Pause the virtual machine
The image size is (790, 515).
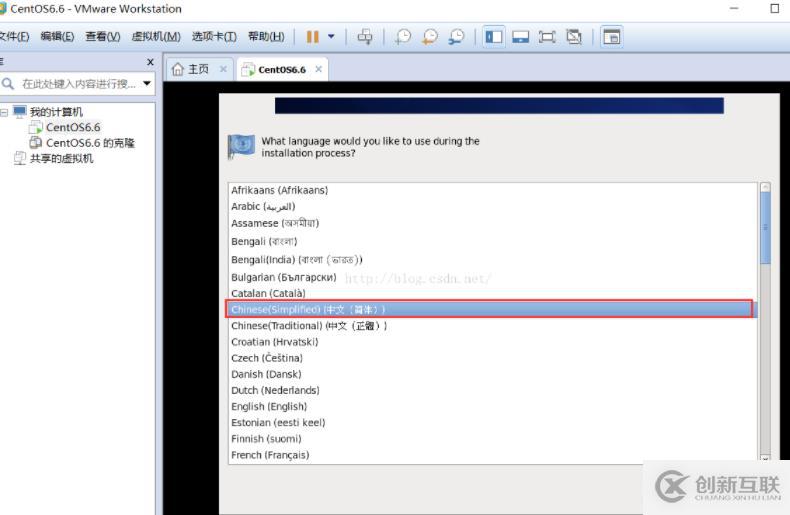(x=312, y=37)
